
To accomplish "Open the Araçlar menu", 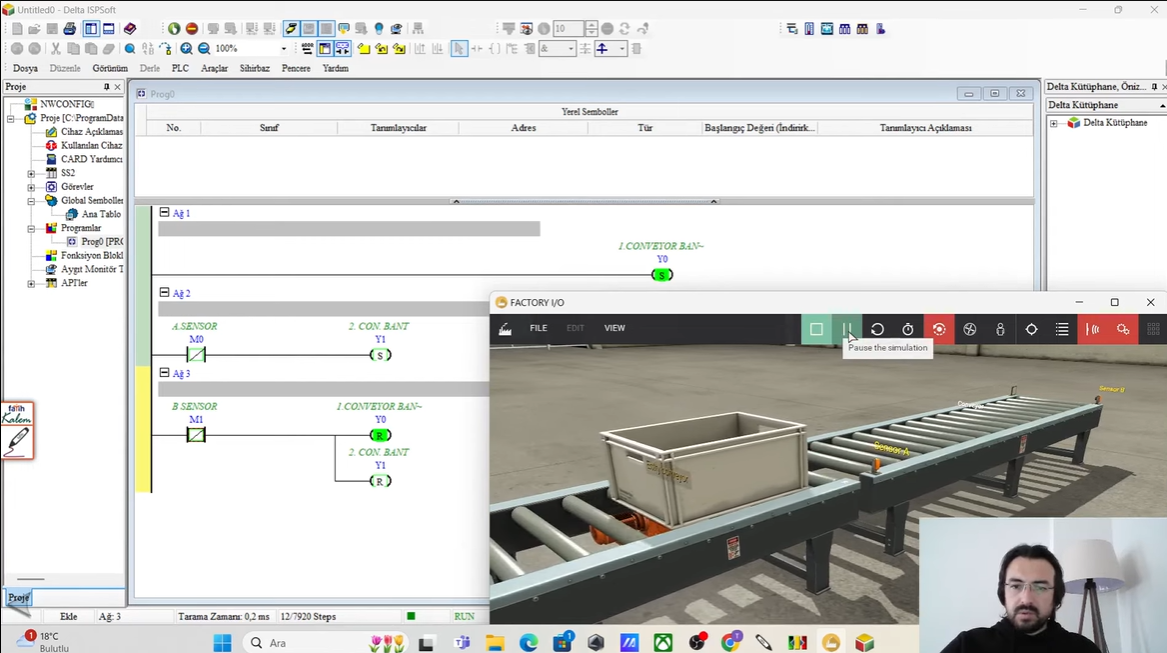I will [x=214, y=69].
